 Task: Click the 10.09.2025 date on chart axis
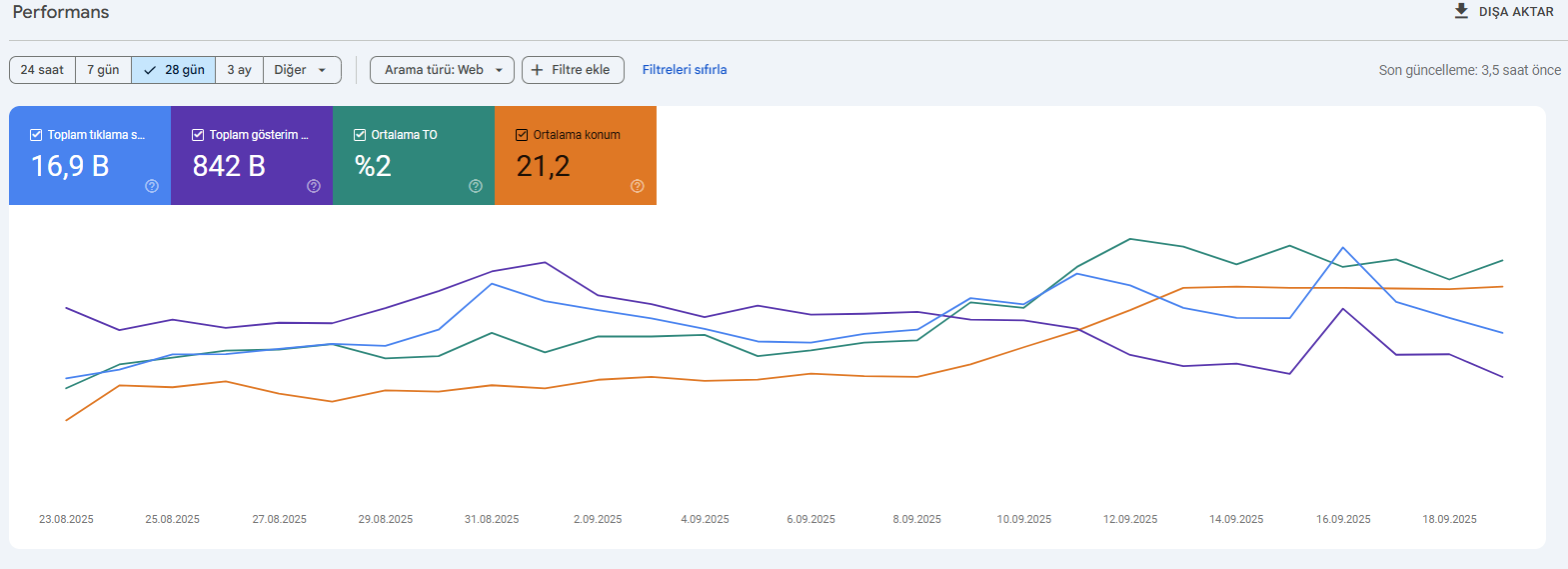1023,519
